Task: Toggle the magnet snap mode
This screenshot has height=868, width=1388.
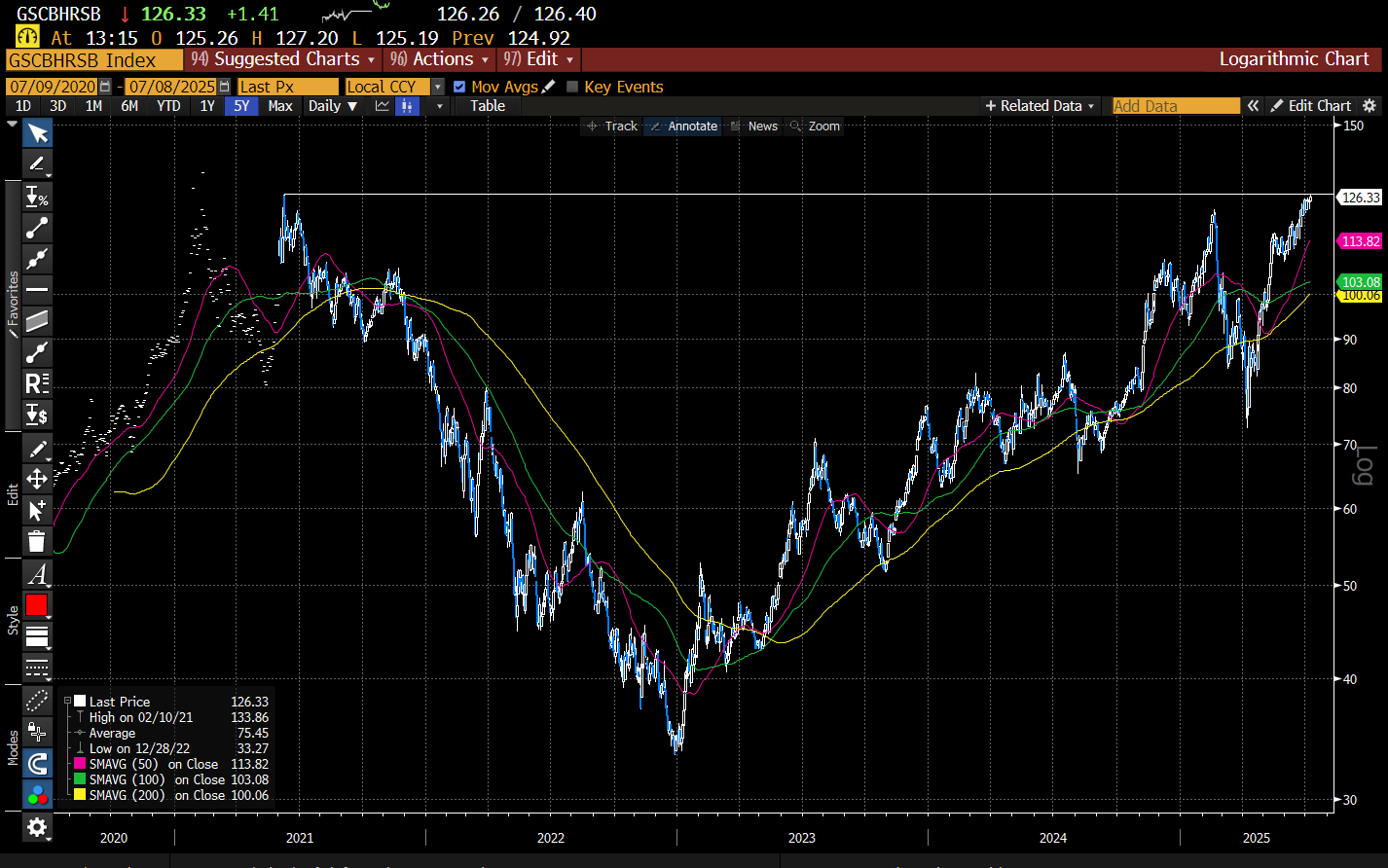Action: pyautogui.click(x=37, y=762)
